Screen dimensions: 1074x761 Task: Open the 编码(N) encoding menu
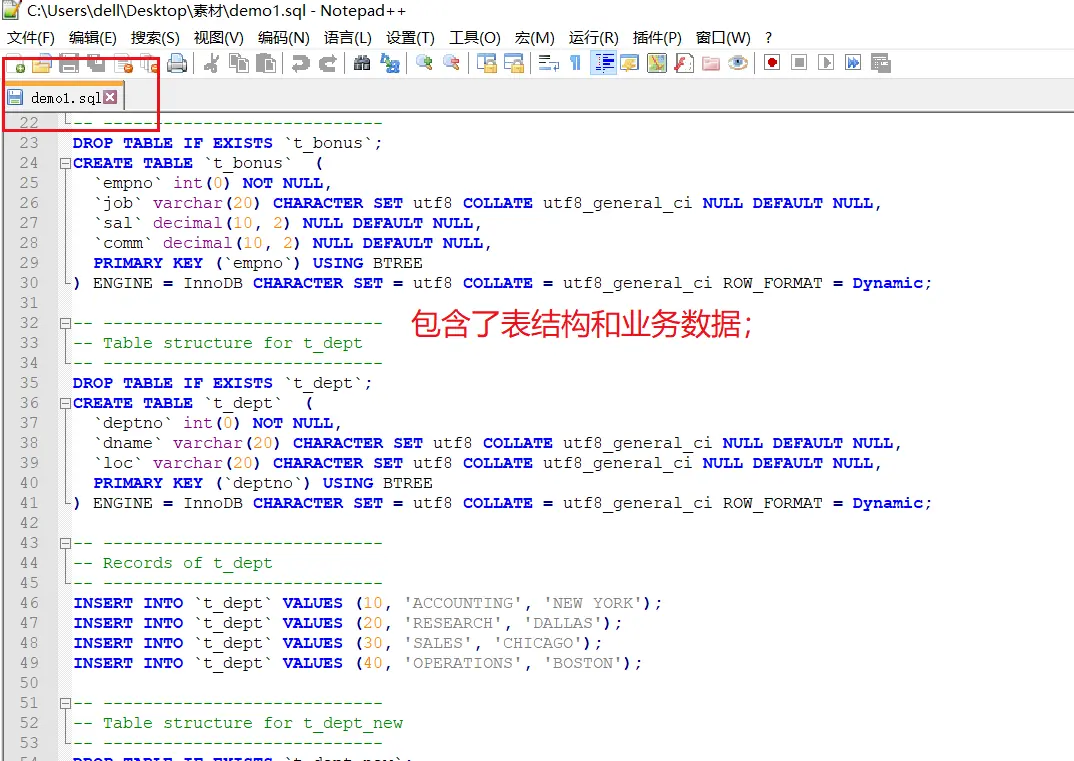pyautogui.click(x=283, y=38)
